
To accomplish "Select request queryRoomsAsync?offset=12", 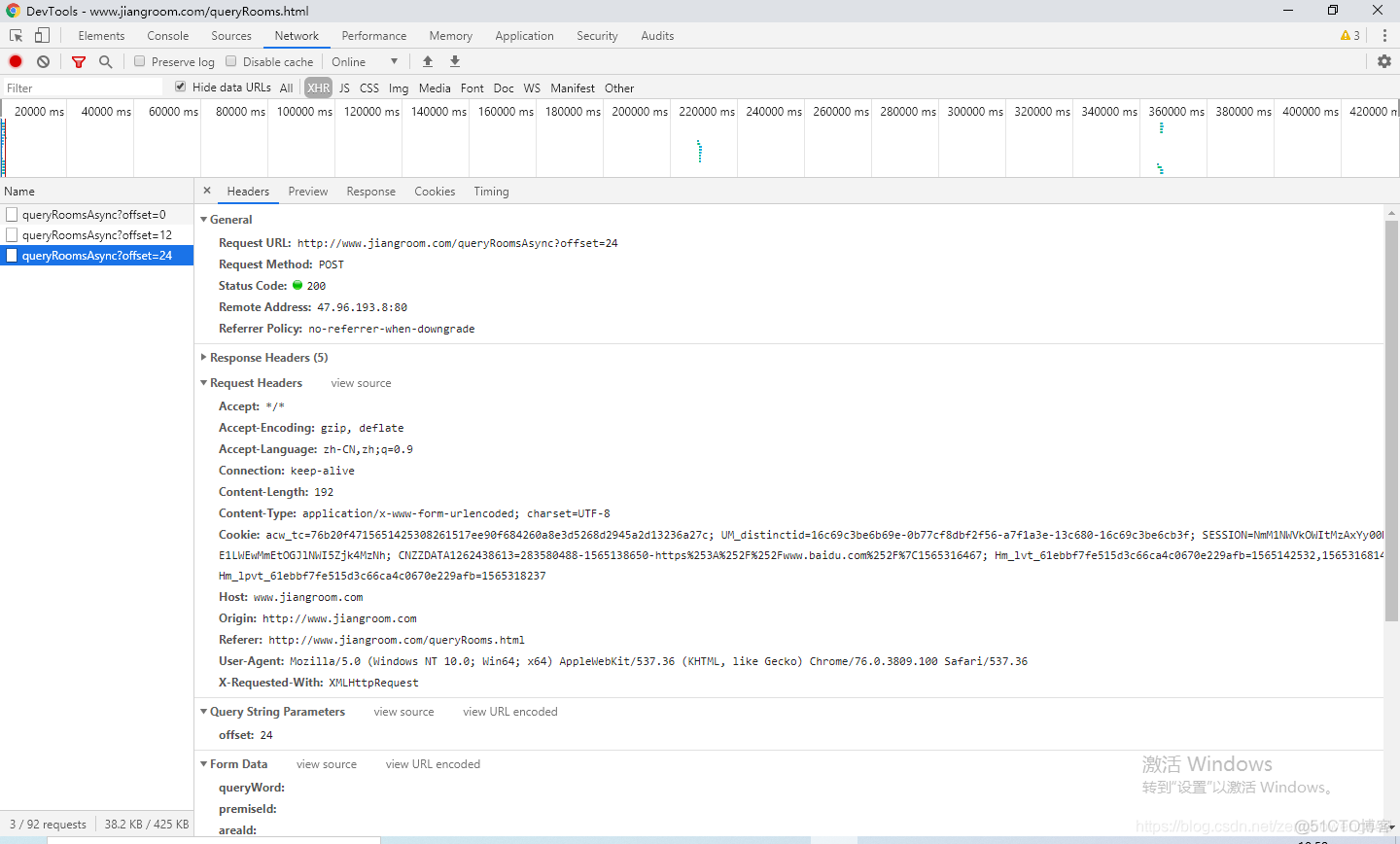I will click(96, 234).
